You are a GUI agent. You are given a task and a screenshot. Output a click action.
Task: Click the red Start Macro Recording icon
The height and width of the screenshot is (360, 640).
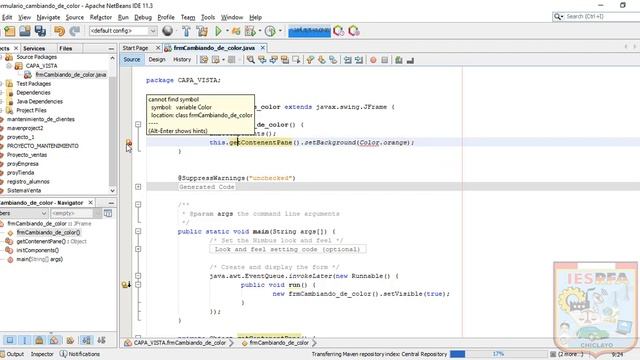[373, 60]
